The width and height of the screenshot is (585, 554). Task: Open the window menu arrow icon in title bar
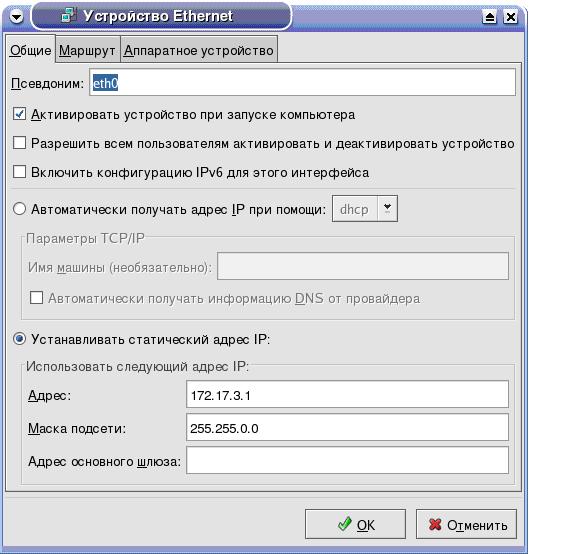point(16,17)
